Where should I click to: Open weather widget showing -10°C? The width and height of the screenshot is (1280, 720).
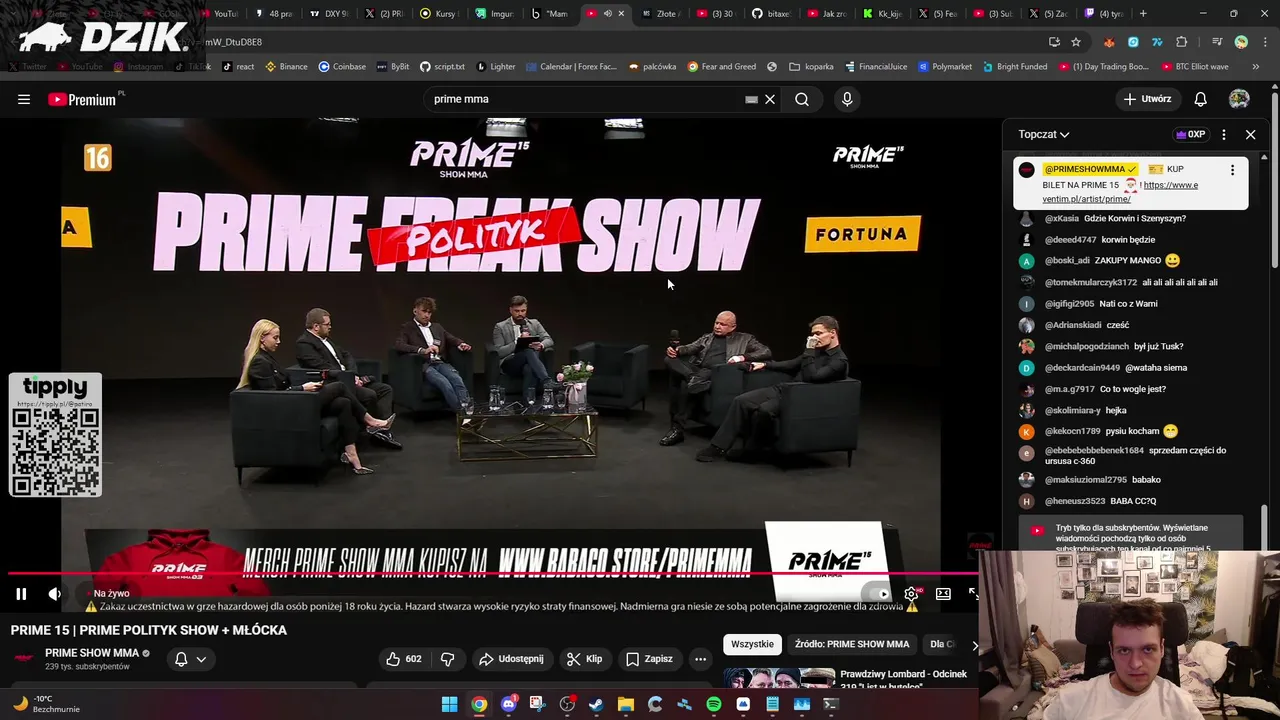tap(45, 704)
